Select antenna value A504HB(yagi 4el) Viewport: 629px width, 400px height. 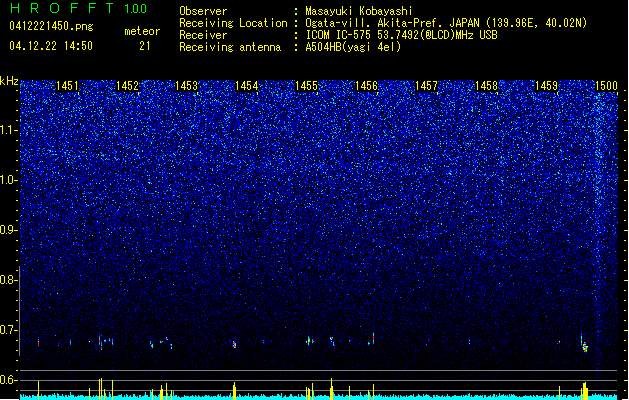353,47
